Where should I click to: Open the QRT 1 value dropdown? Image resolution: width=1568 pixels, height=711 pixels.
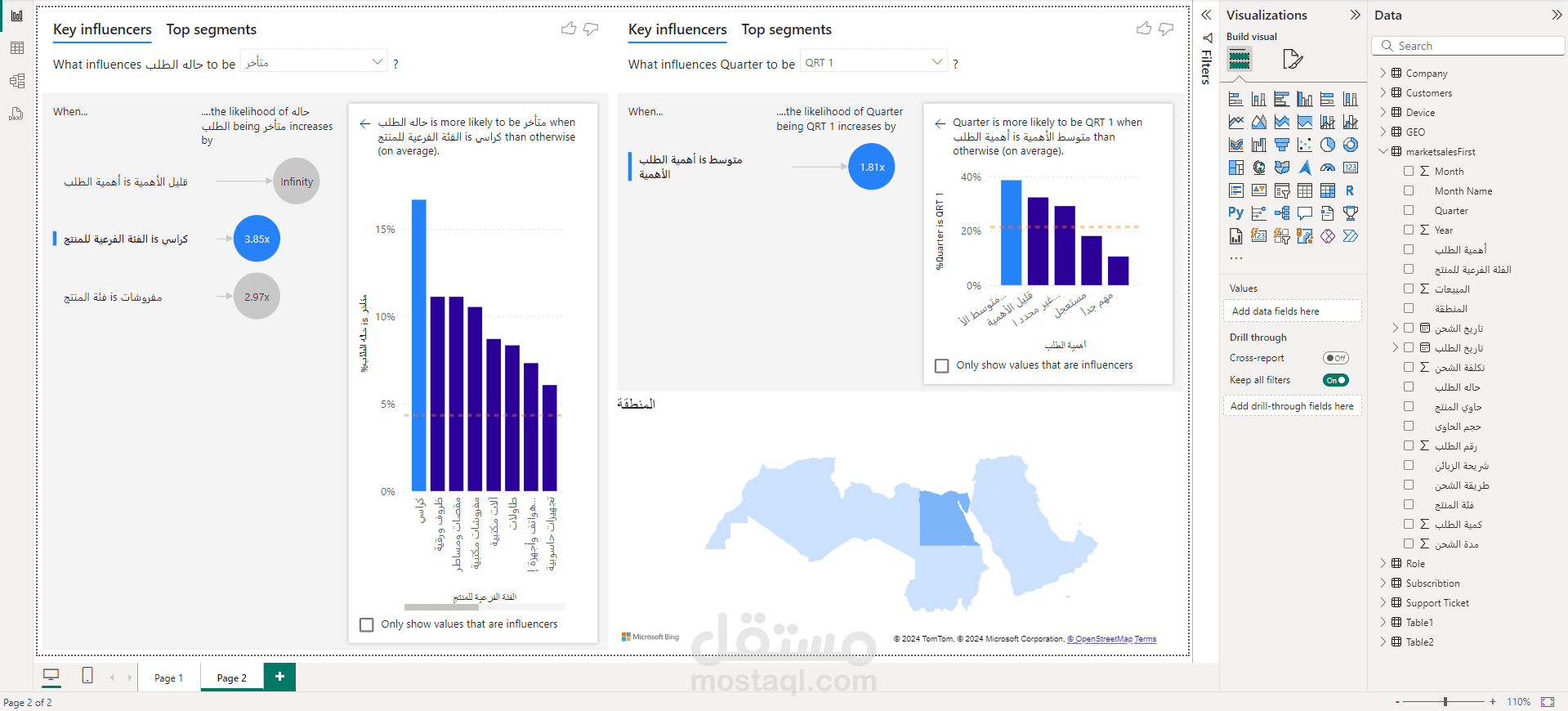(873, 61)
